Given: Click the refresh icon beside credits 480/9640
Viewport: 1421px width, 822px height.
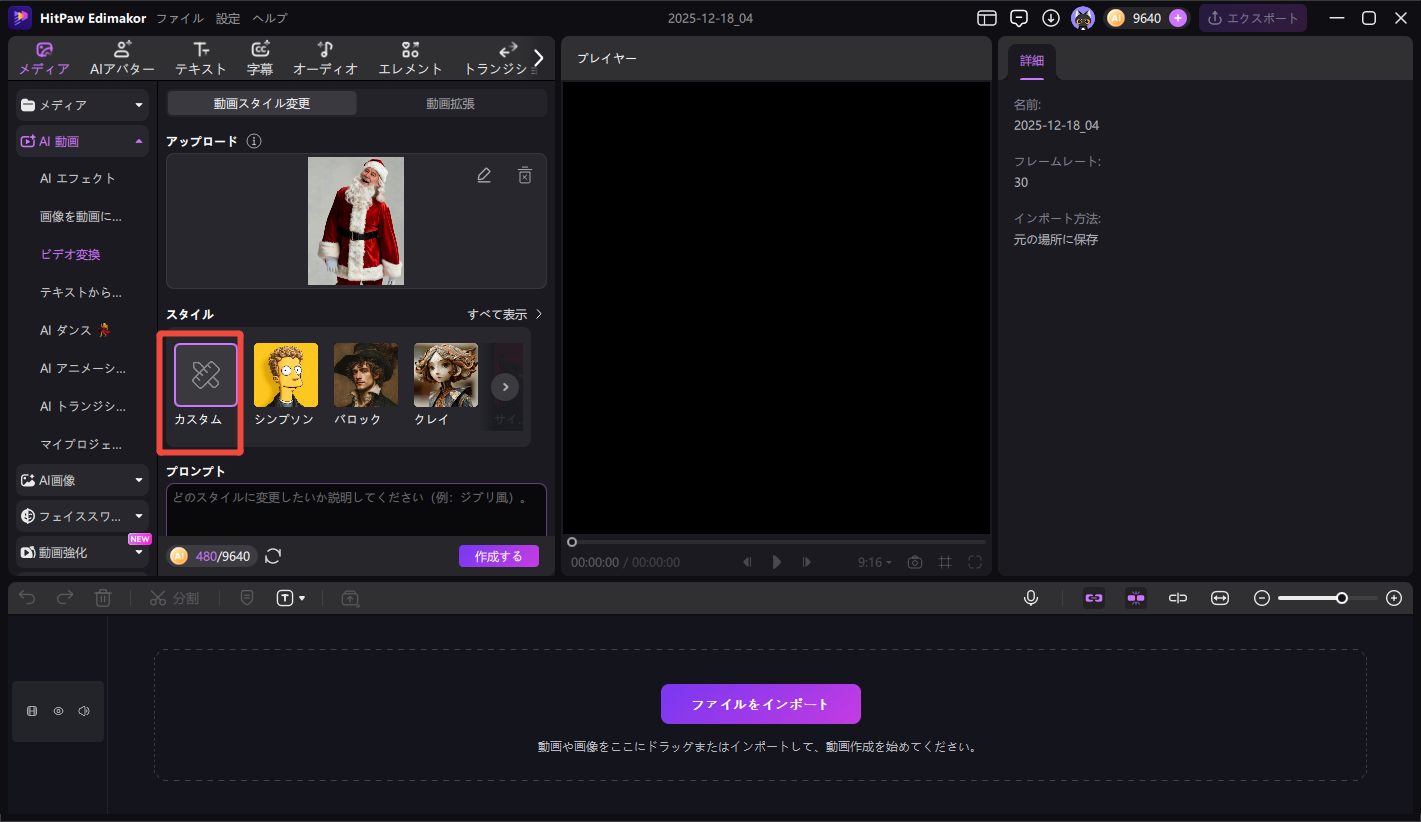Looking at the screenshot, I should [x=273, y=556].
